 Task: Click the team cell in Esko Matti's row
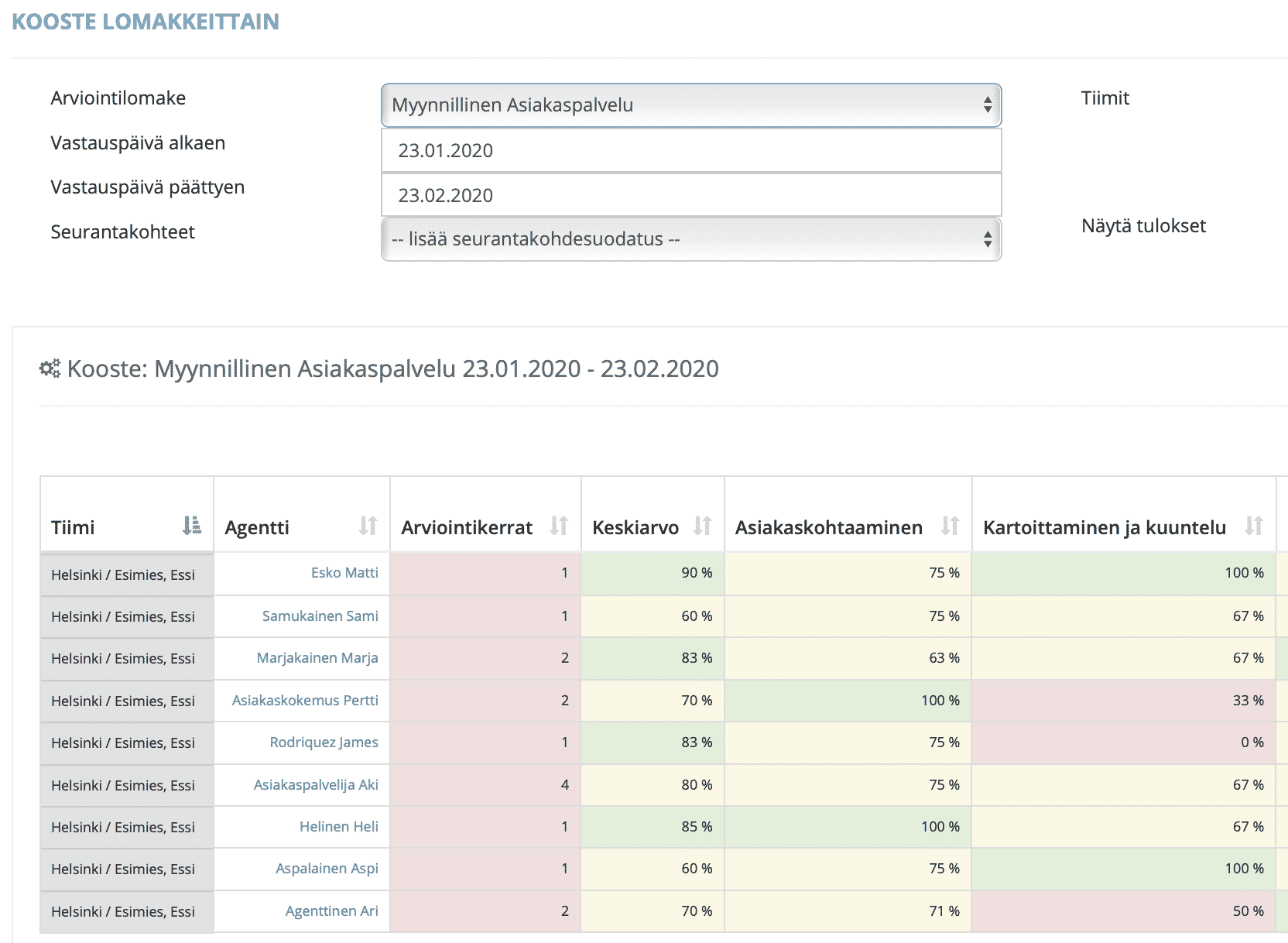tap(127, 574)
